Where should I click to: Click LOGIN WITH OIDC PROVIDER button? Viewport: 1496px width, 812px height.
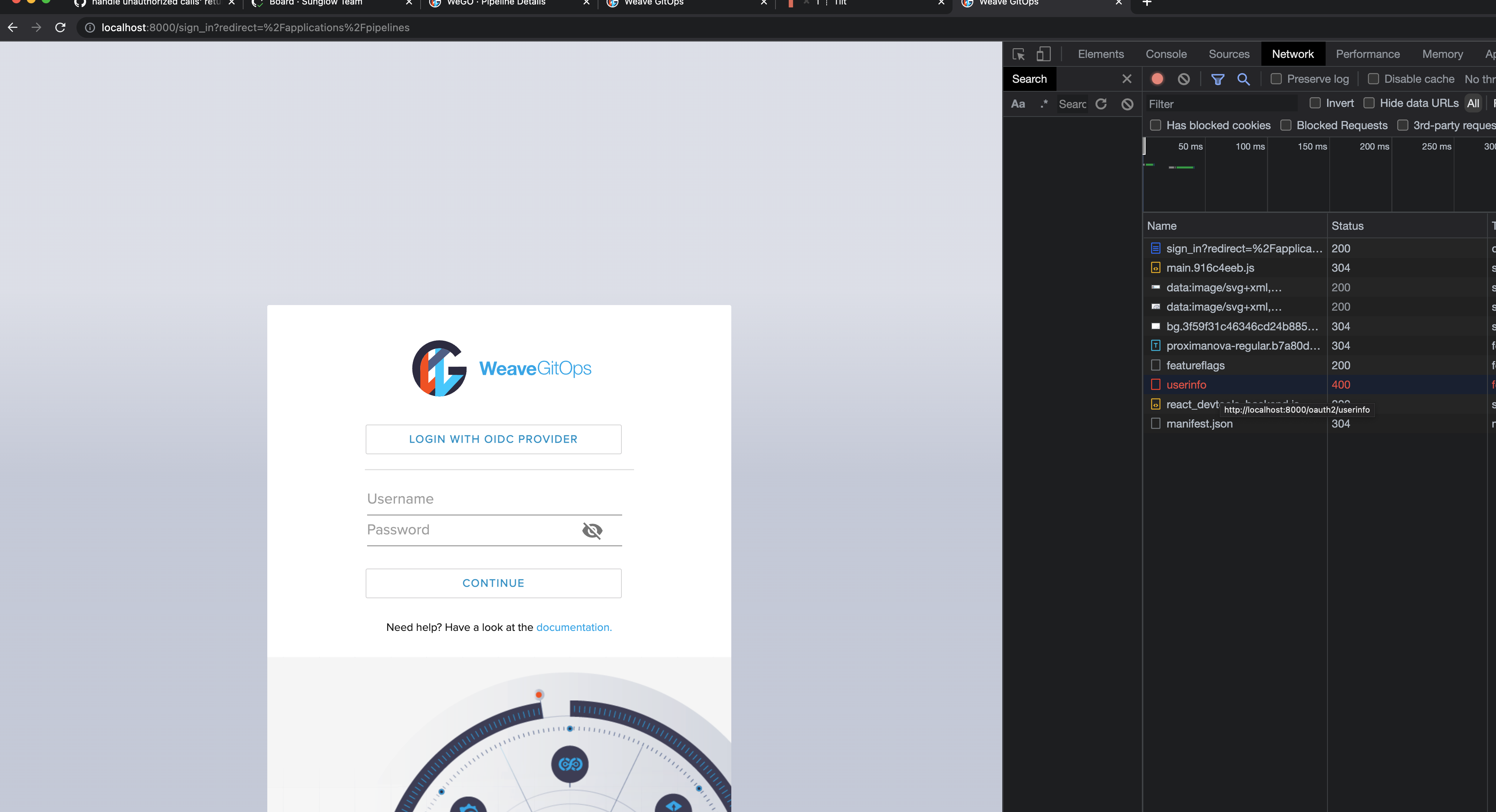pyautogui.click(x=493, y=439)
